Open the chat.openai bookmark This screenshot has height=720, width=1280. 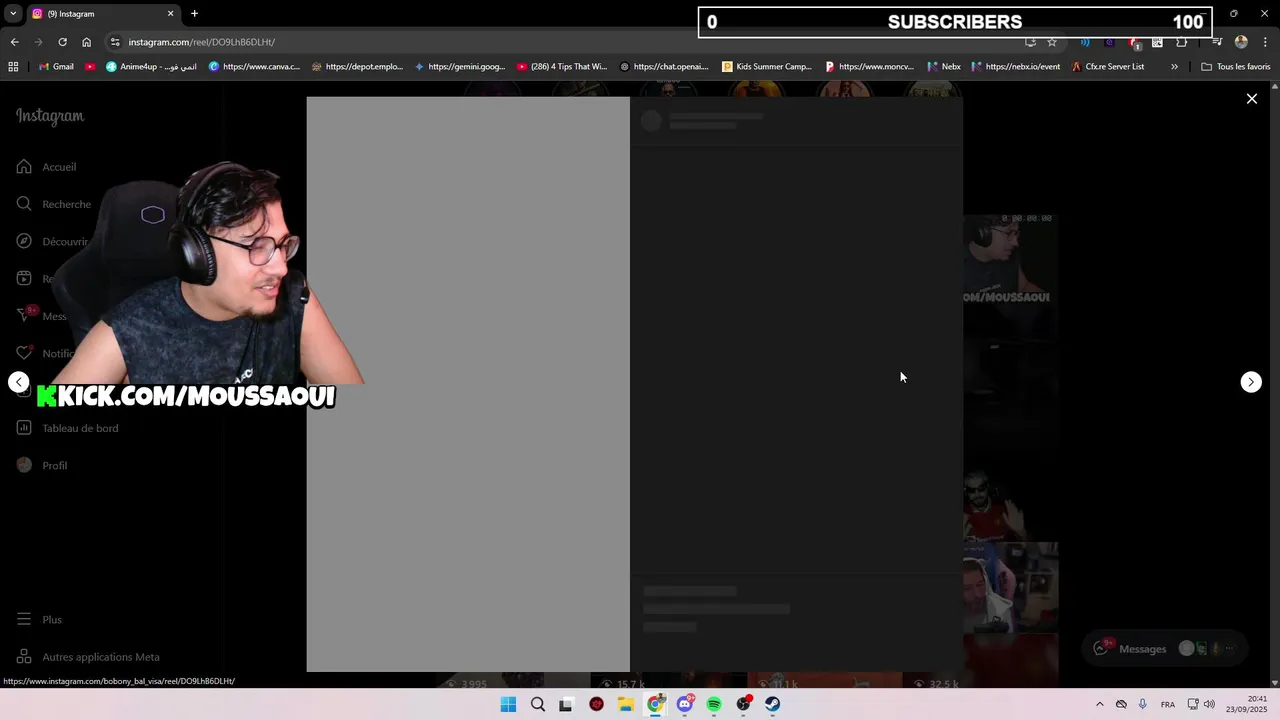tap(664, 67)
